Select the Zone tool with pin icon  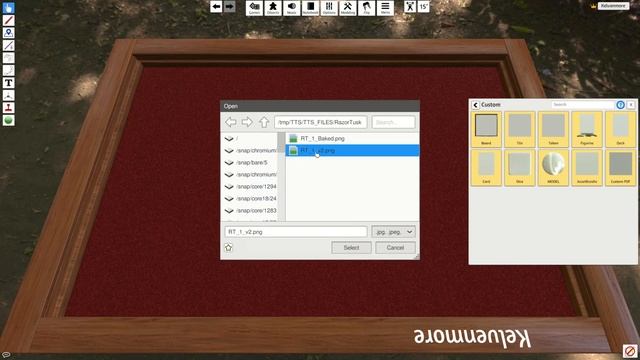coord(9,33)
